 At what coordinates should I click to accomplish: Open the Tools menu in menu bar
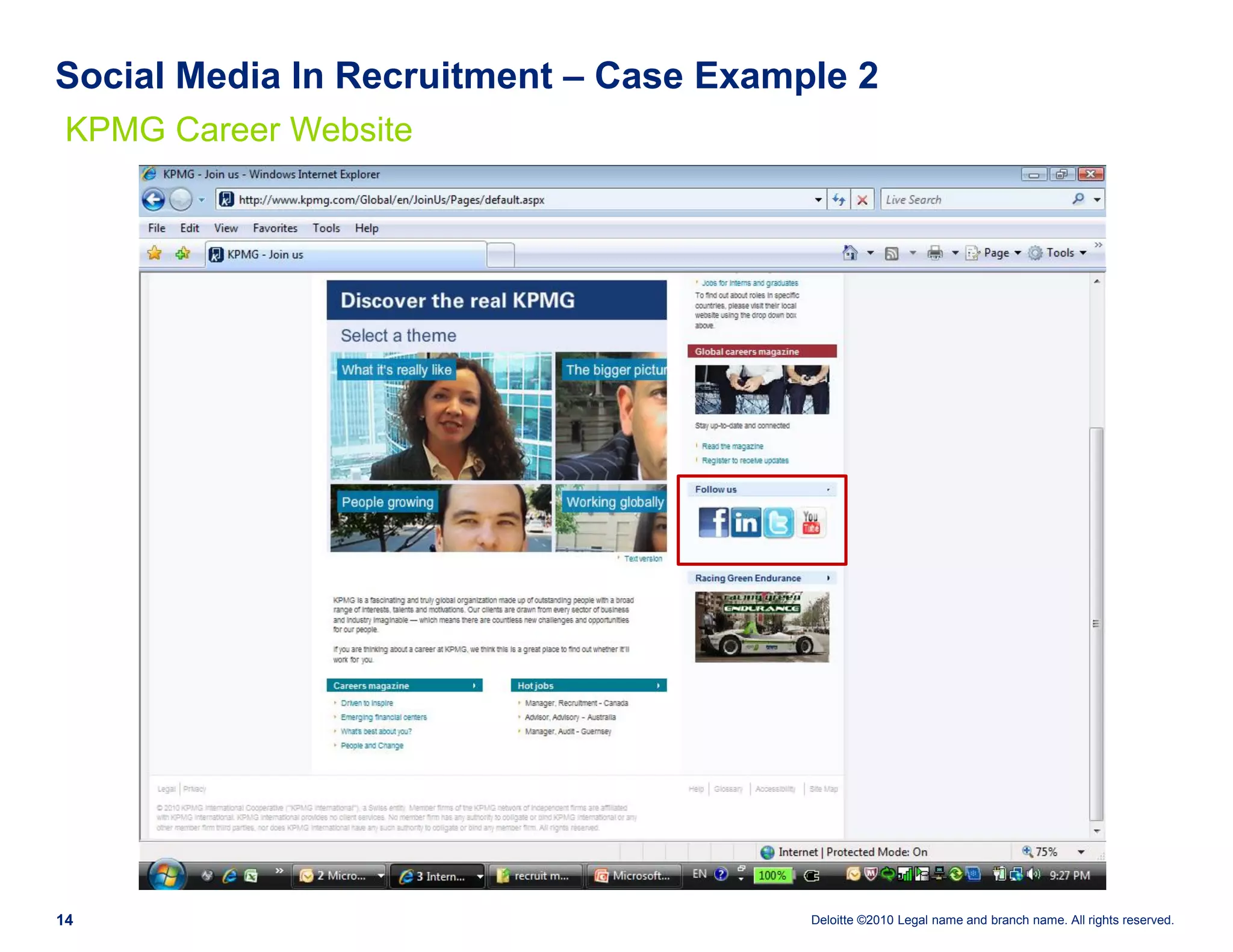(326, 228)
